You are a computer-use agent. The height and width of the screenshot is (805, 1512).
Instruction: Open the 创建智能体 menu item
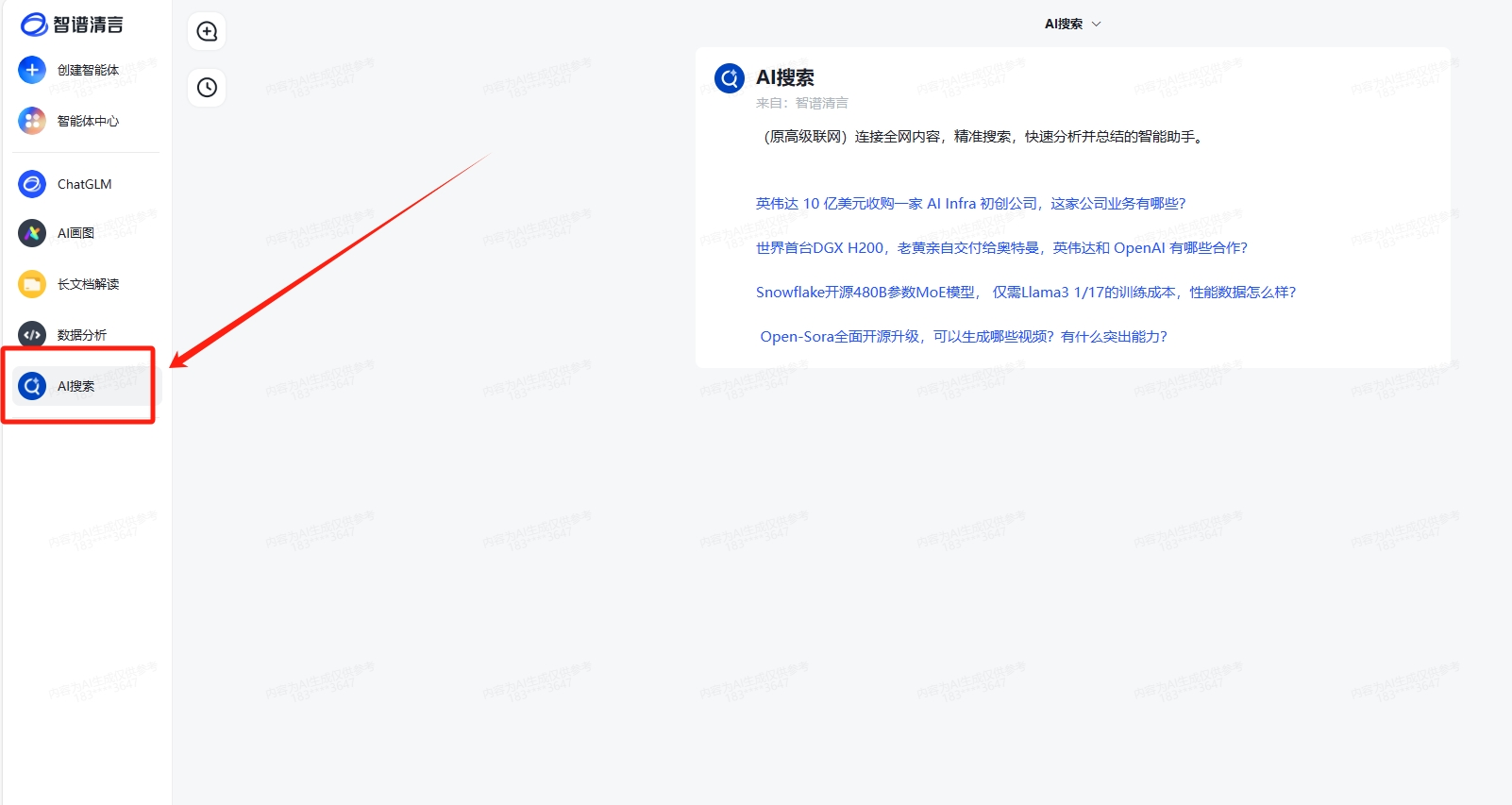[x=88, y=70]
